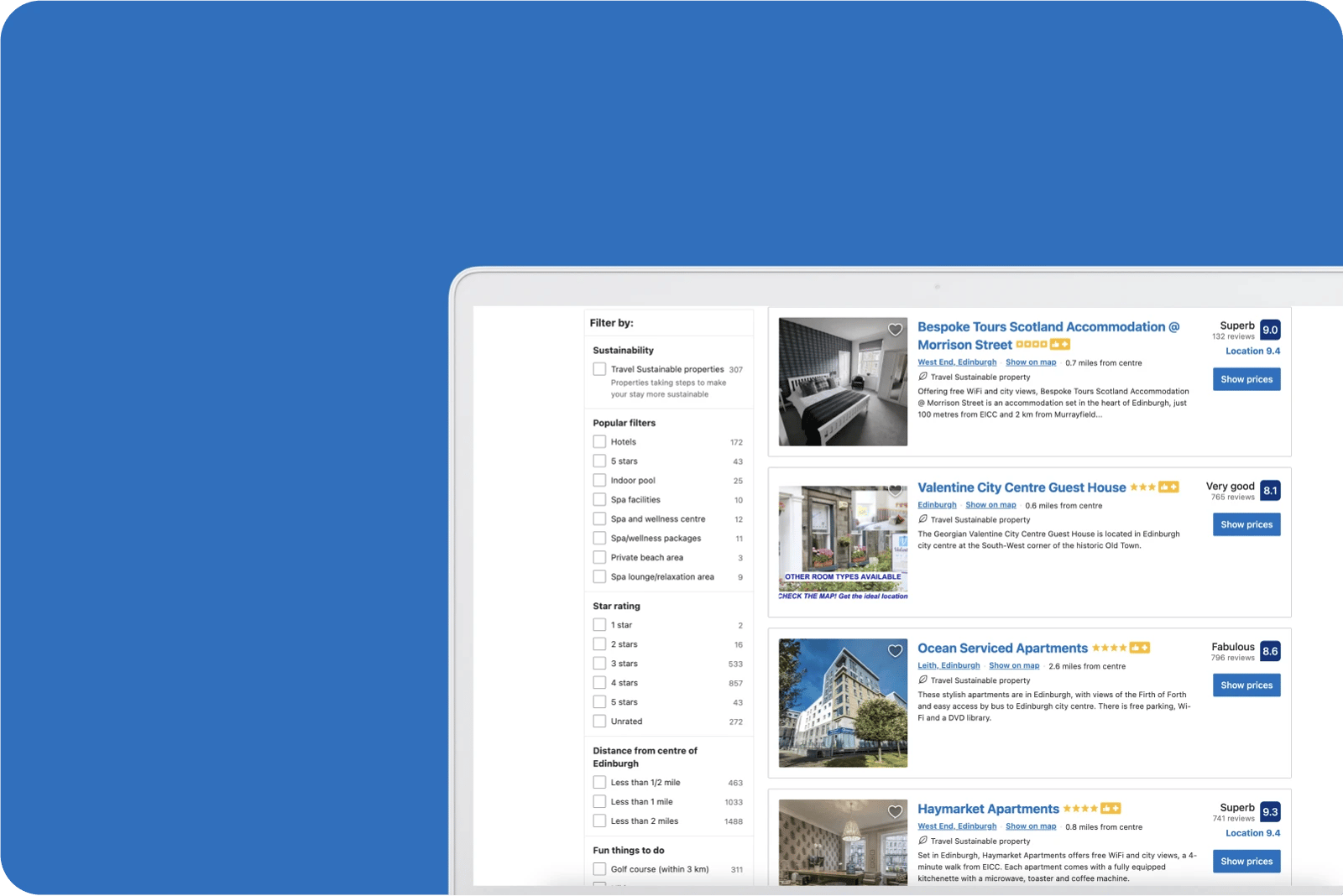The height and width of the screenshot is (896, 1343).
Task: Select Spa and wellness centre checkbox
Action: (x=599, y=518)
